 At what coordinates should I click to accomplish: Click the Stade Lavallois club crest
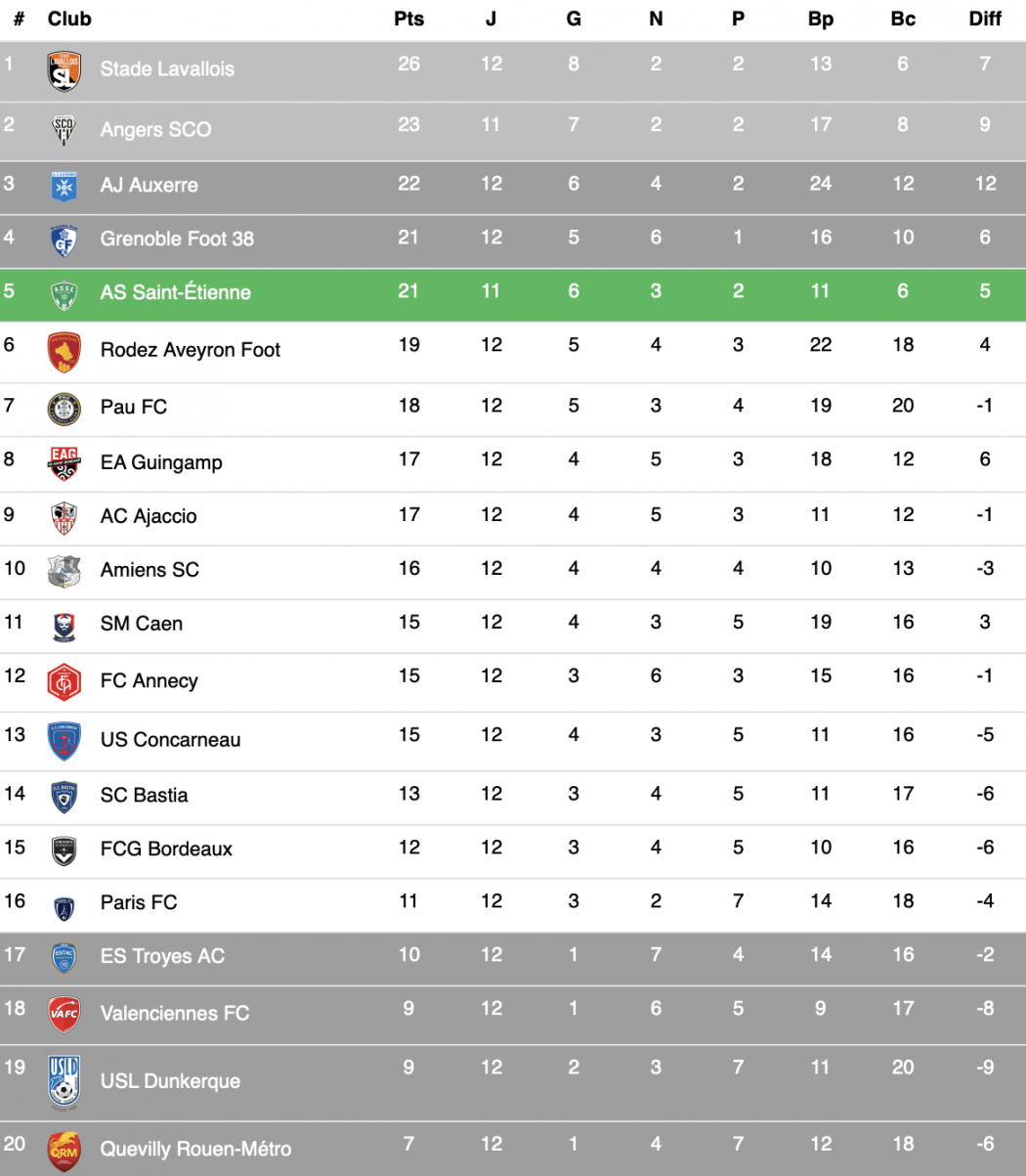click(x=64, y=71)
